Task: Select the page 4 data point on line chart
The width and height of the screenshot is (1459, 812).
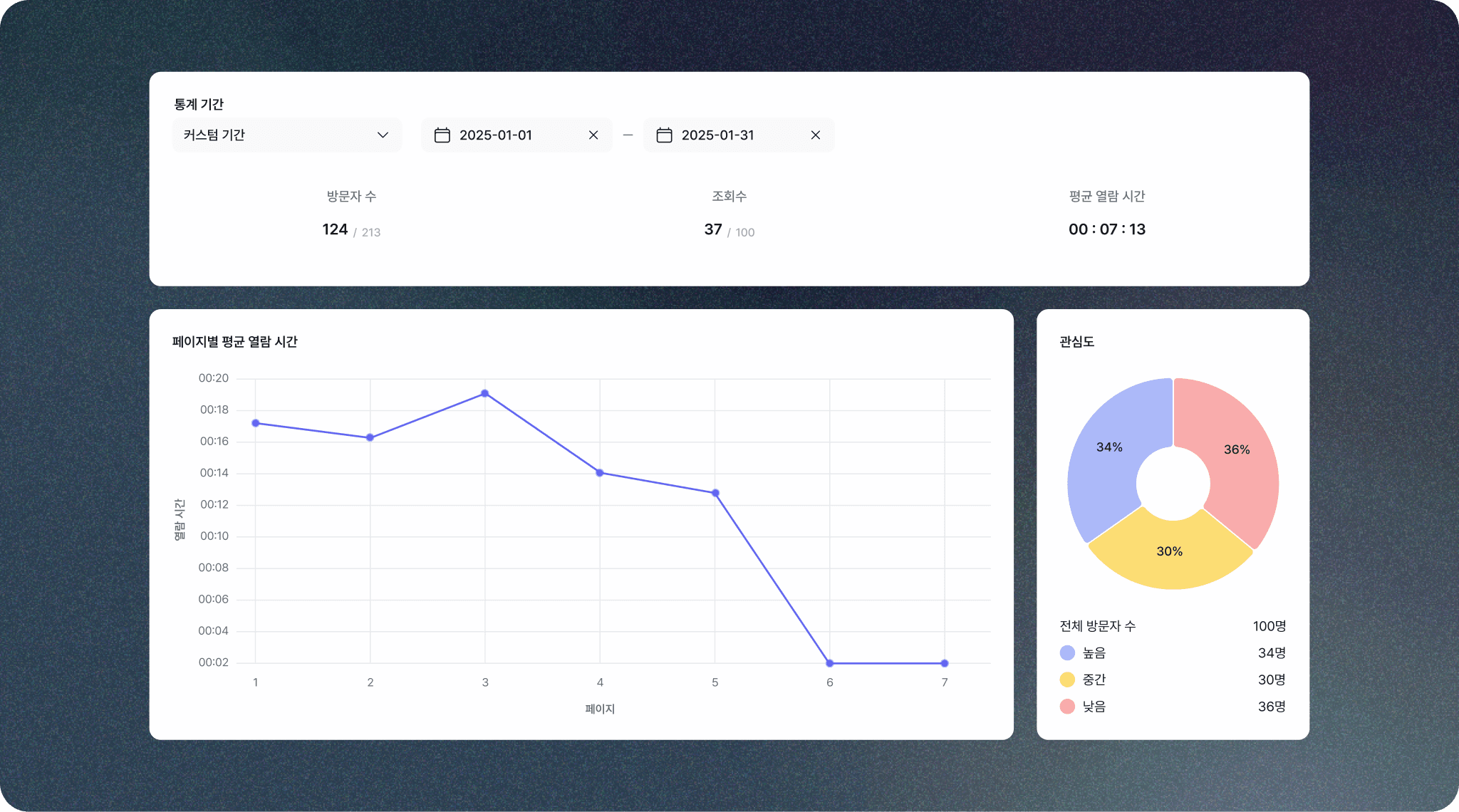Action: (600, 473)
